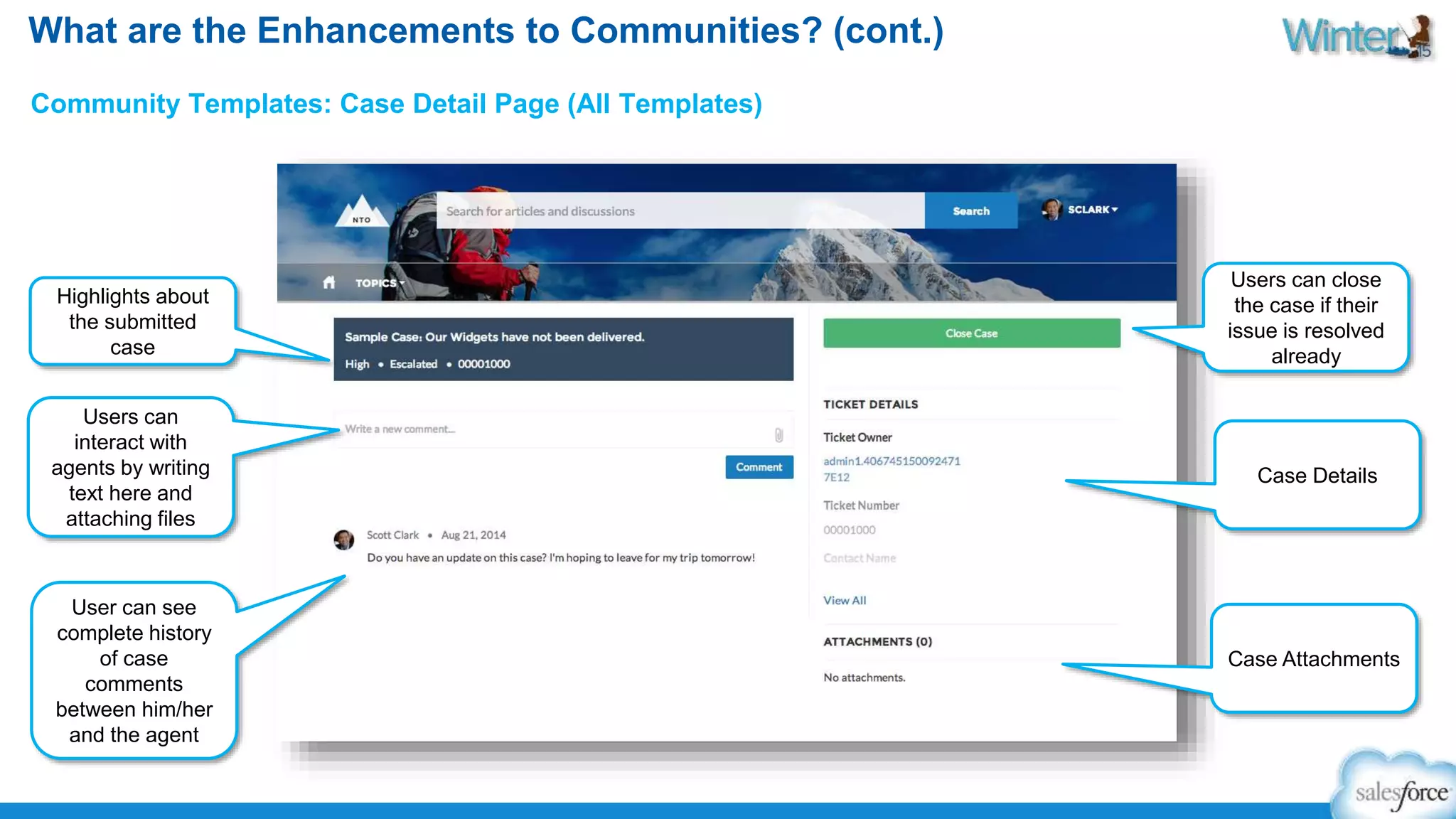Click the green Close Case button
Screen dimensions: 1456x819
972,333
